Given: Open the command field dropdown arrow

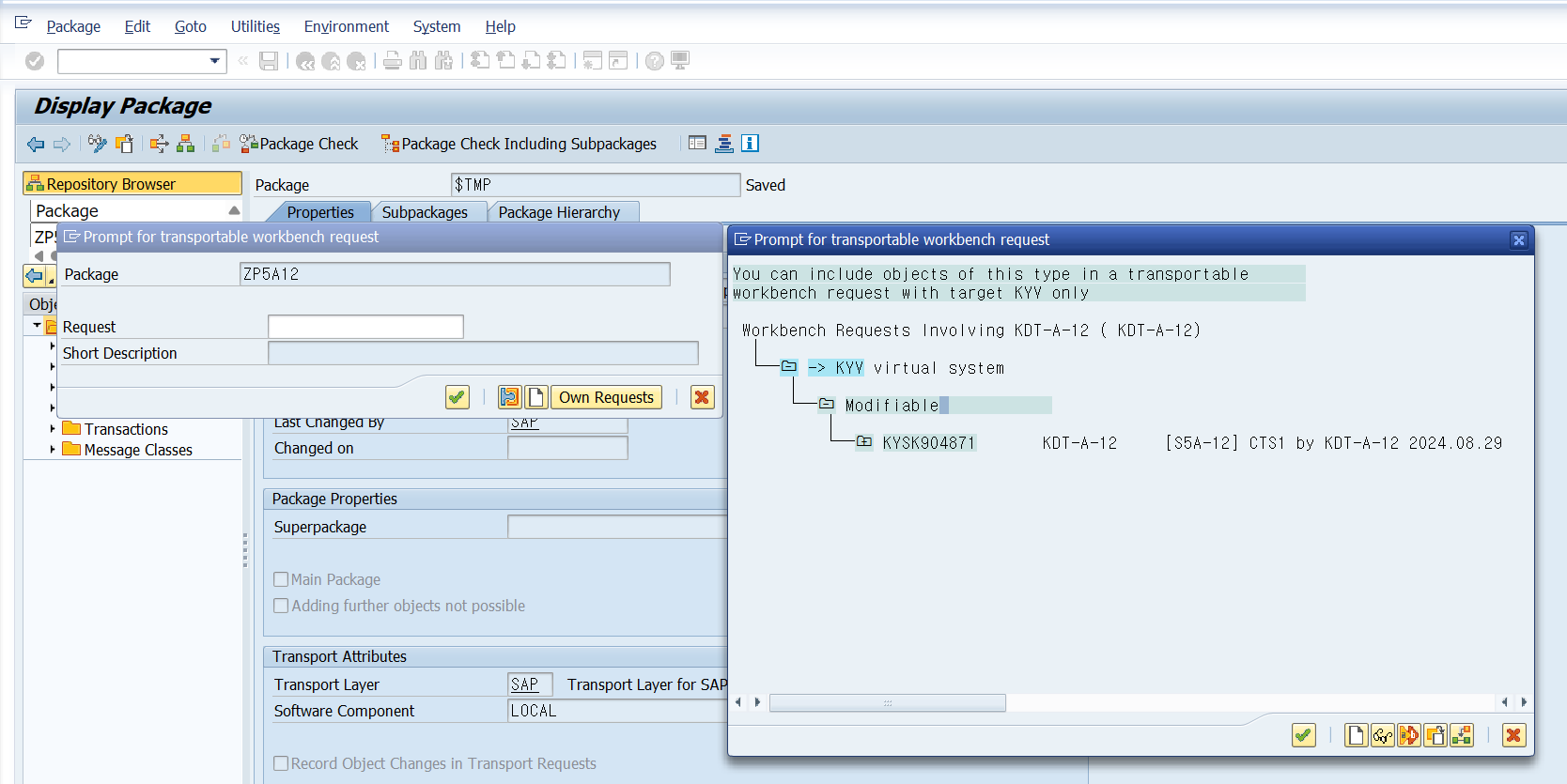Looking at the screenshot, I should [215, 61].
